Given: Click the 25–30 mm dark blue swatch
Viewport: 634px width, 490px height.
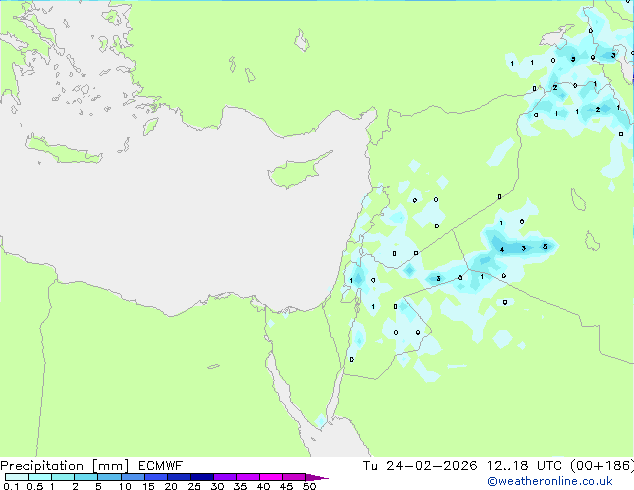Looking at the screenshot, I should 201,477.
